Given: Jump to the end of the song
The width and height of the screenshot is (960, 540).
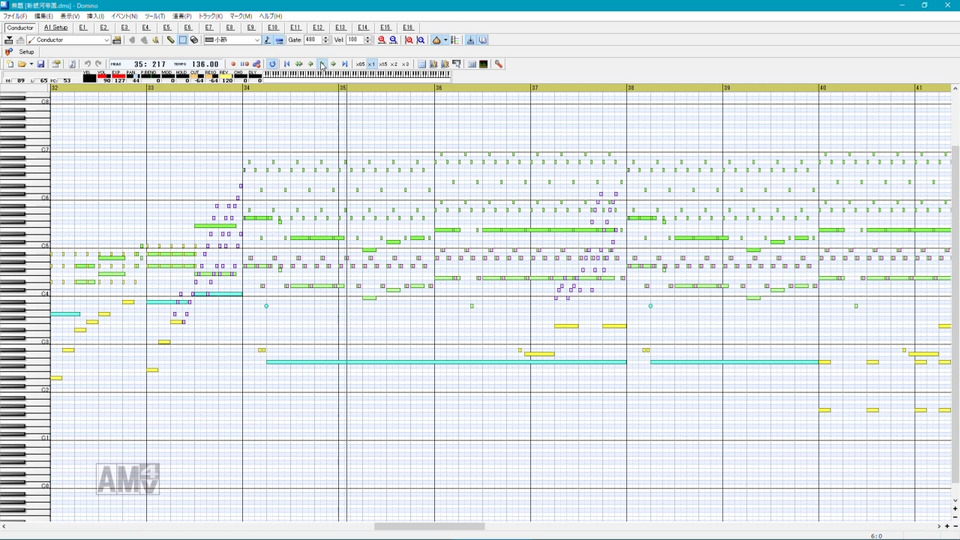Looking at the screenshot, I should [x=345, y=64].
